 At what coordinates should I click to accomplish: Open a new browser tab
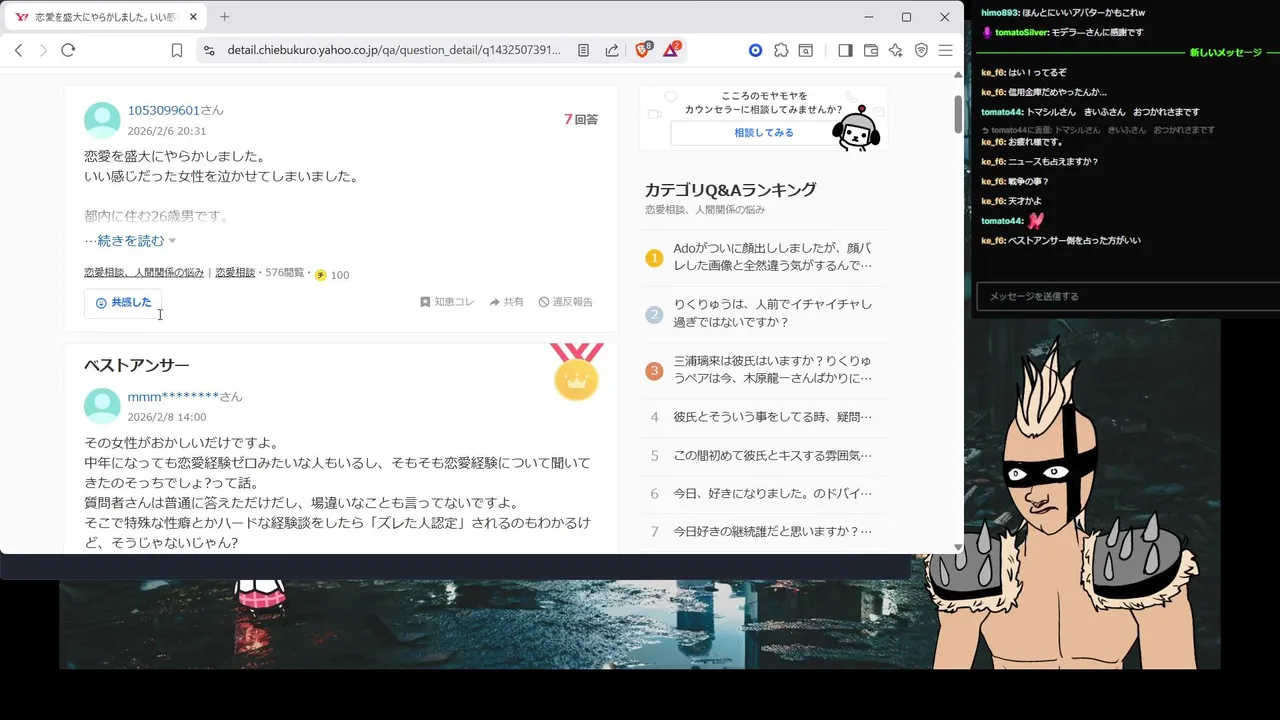click(224, 17)
